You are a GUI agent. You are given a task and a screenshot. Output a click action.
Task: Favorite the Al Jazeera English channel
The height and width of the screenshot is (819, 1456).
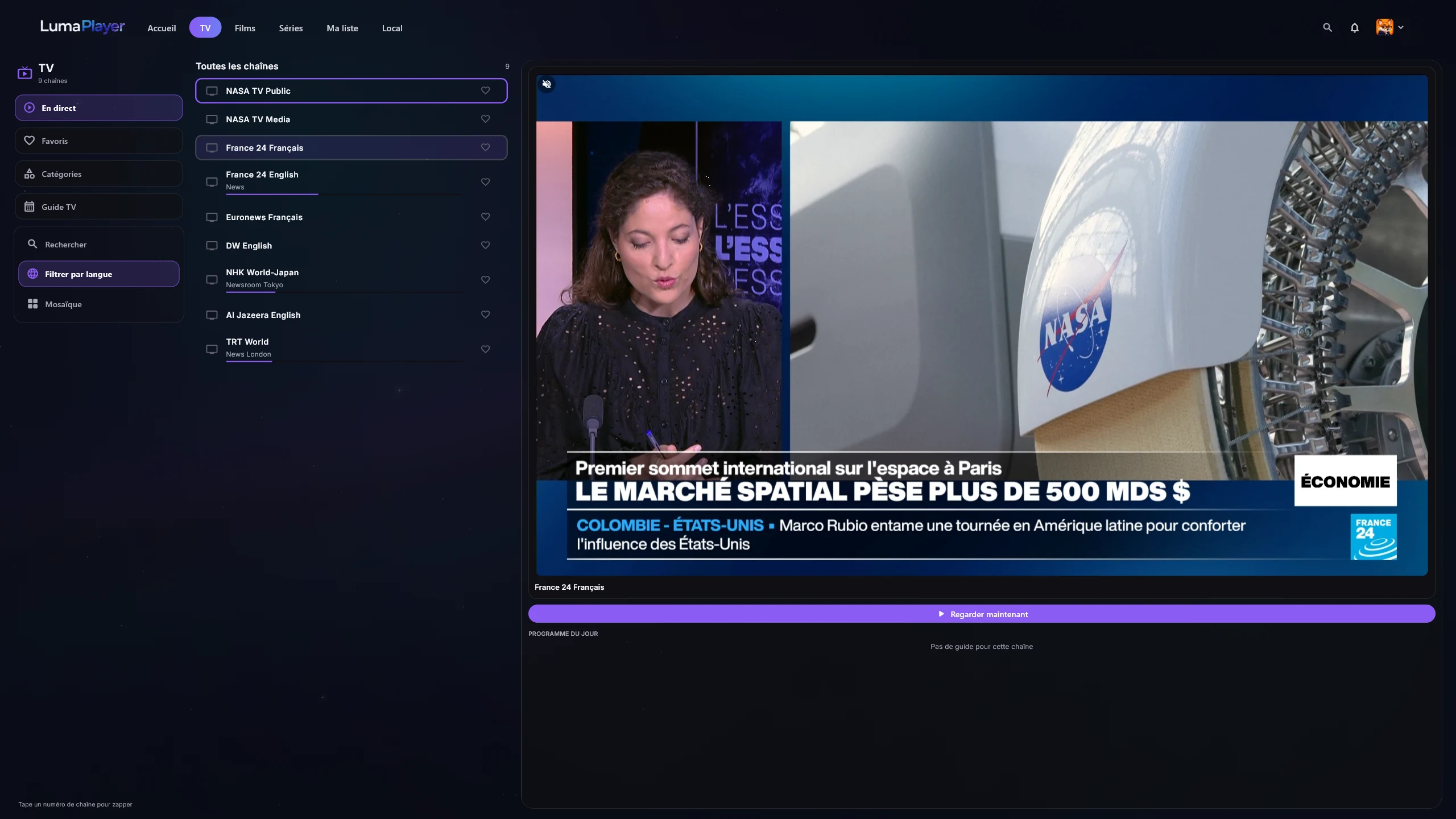pos(485,315)
